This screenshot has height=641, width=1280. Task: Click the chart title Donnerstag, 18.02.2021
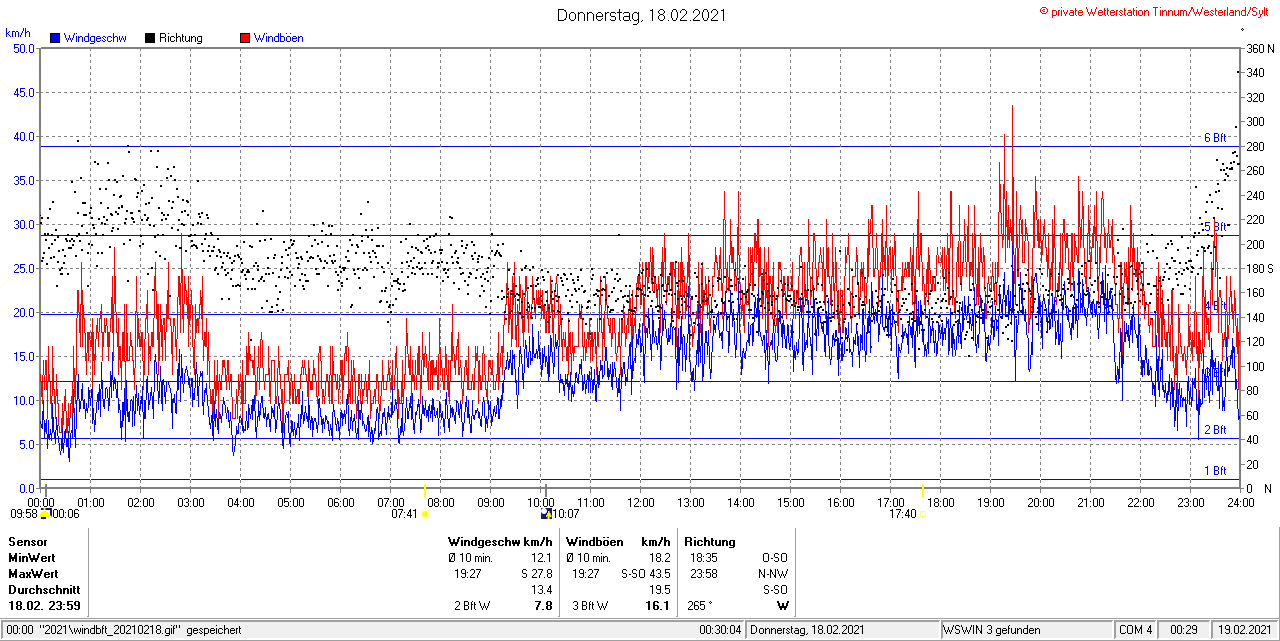641,15
